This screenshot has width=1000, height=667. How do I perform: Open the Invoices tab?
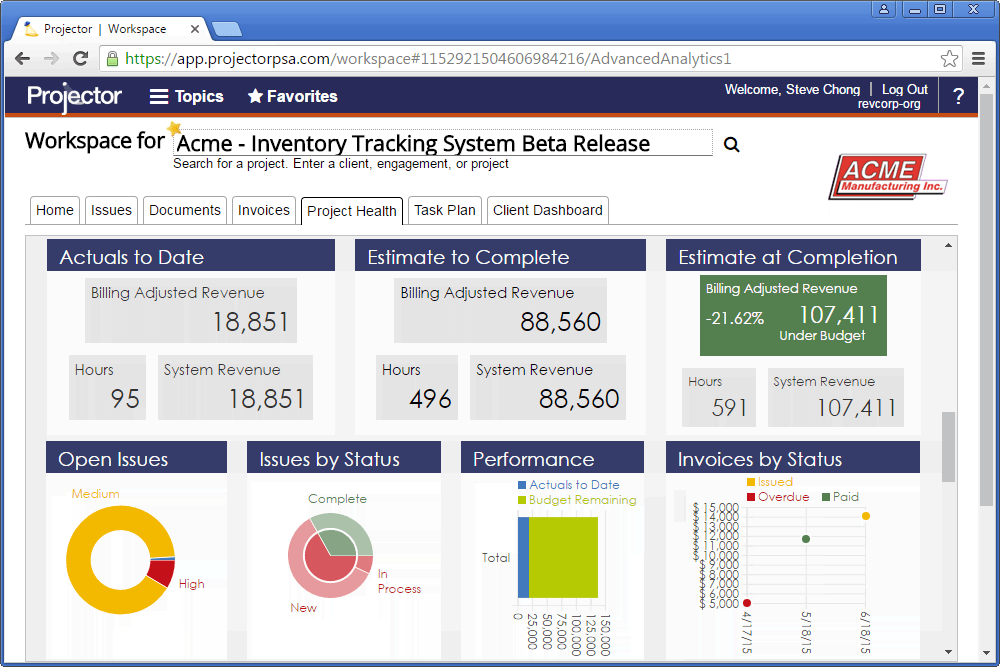[x=263, y=210]
